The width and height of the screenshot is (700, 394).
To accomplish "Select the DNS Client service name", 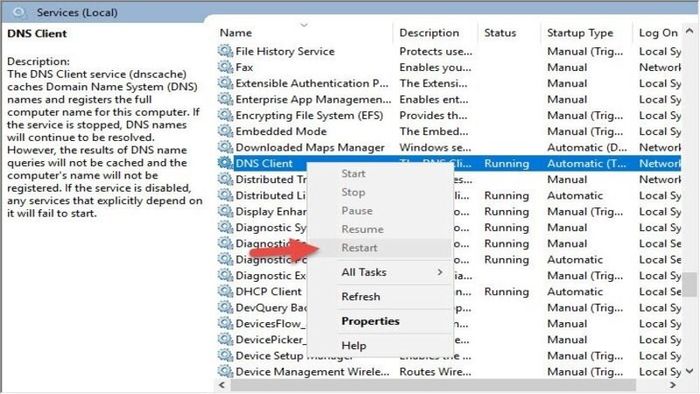I will coord(264,163).
